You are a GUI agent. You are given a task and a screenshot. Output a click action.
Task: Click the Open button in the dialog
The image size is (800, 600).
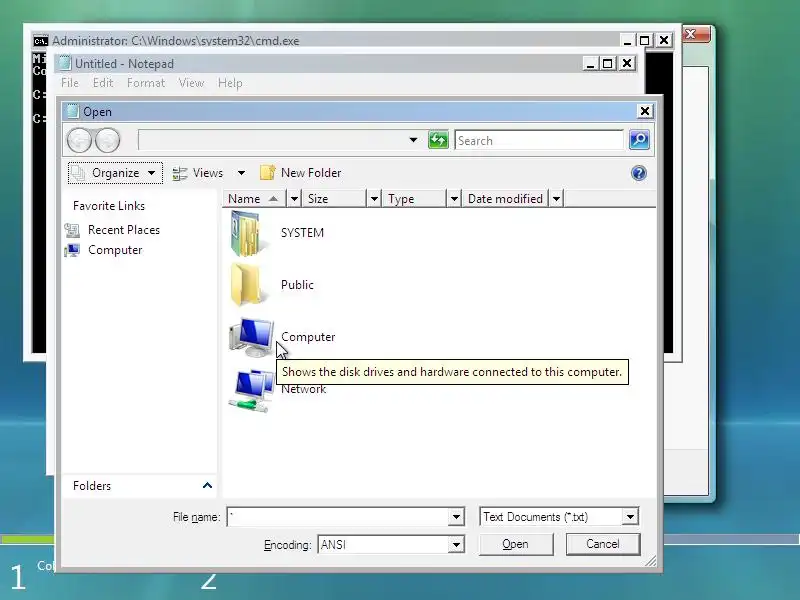pyautogui.click(x=516, y=544)
